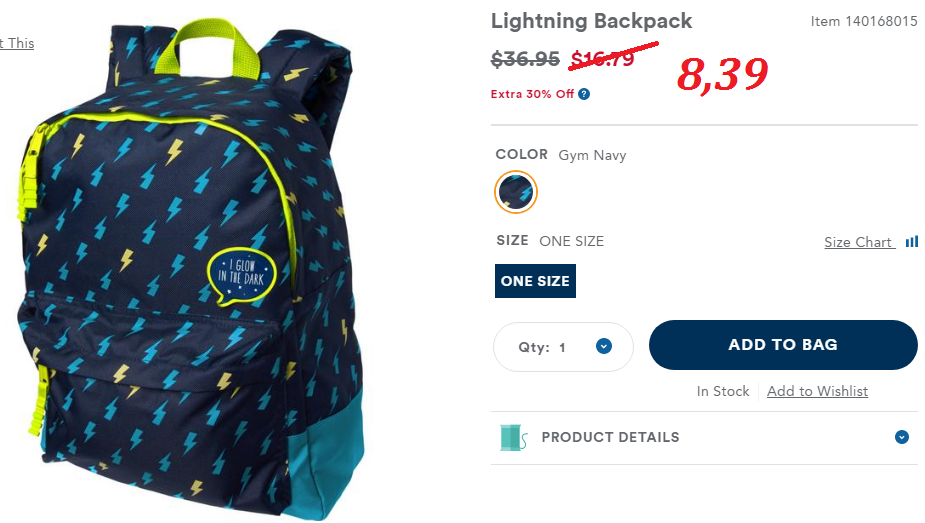Click the size chart bar icon
Image resolution: width=925 pixels, height=523 pixels.
pyautogui.click(x=911, y=241)
